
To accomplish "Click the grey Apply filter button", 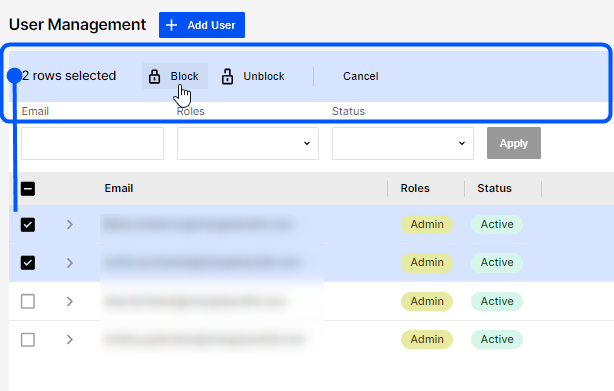I will click(514, 143).
